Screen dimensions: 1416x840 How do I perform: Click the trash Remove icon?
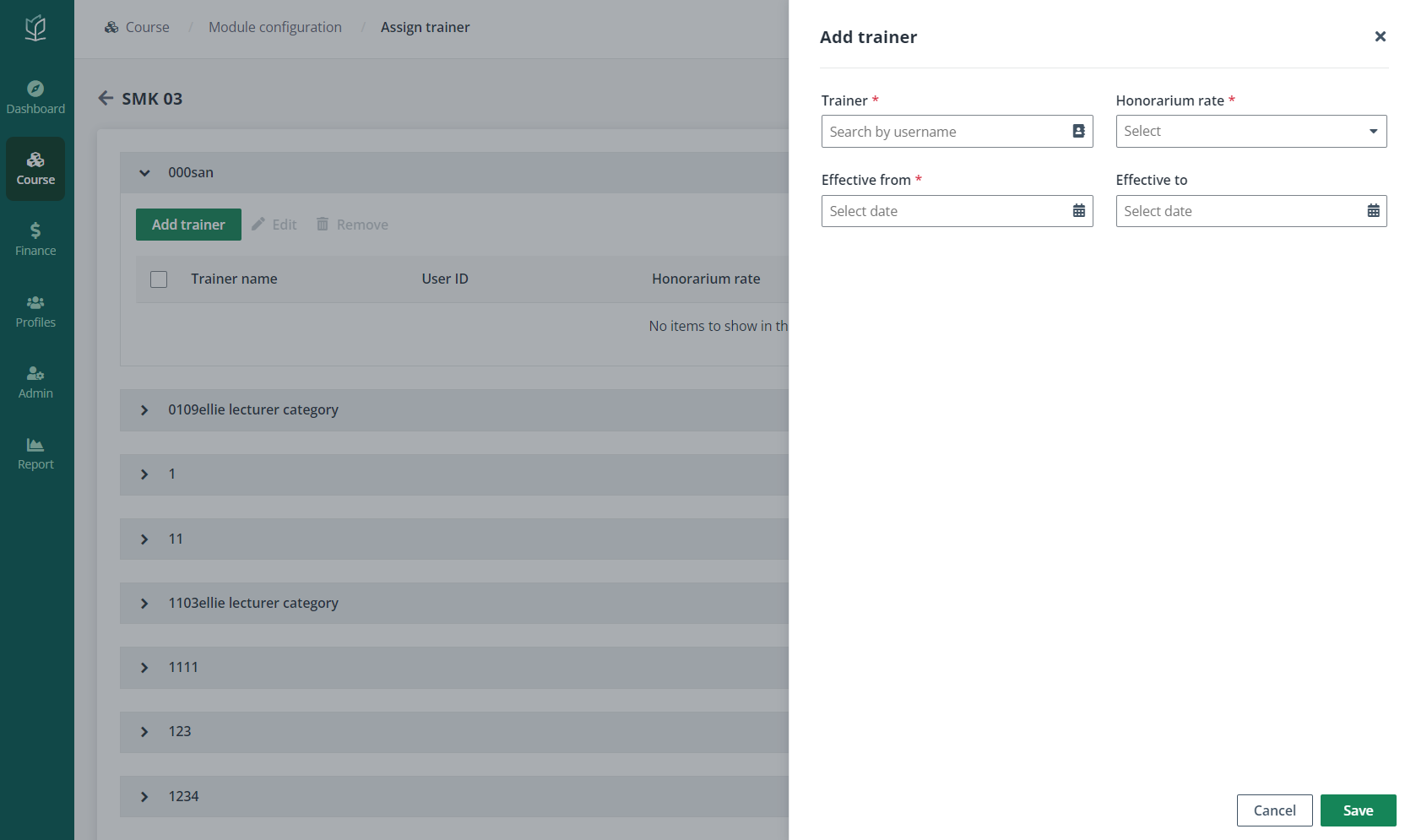tap(323, 224)
